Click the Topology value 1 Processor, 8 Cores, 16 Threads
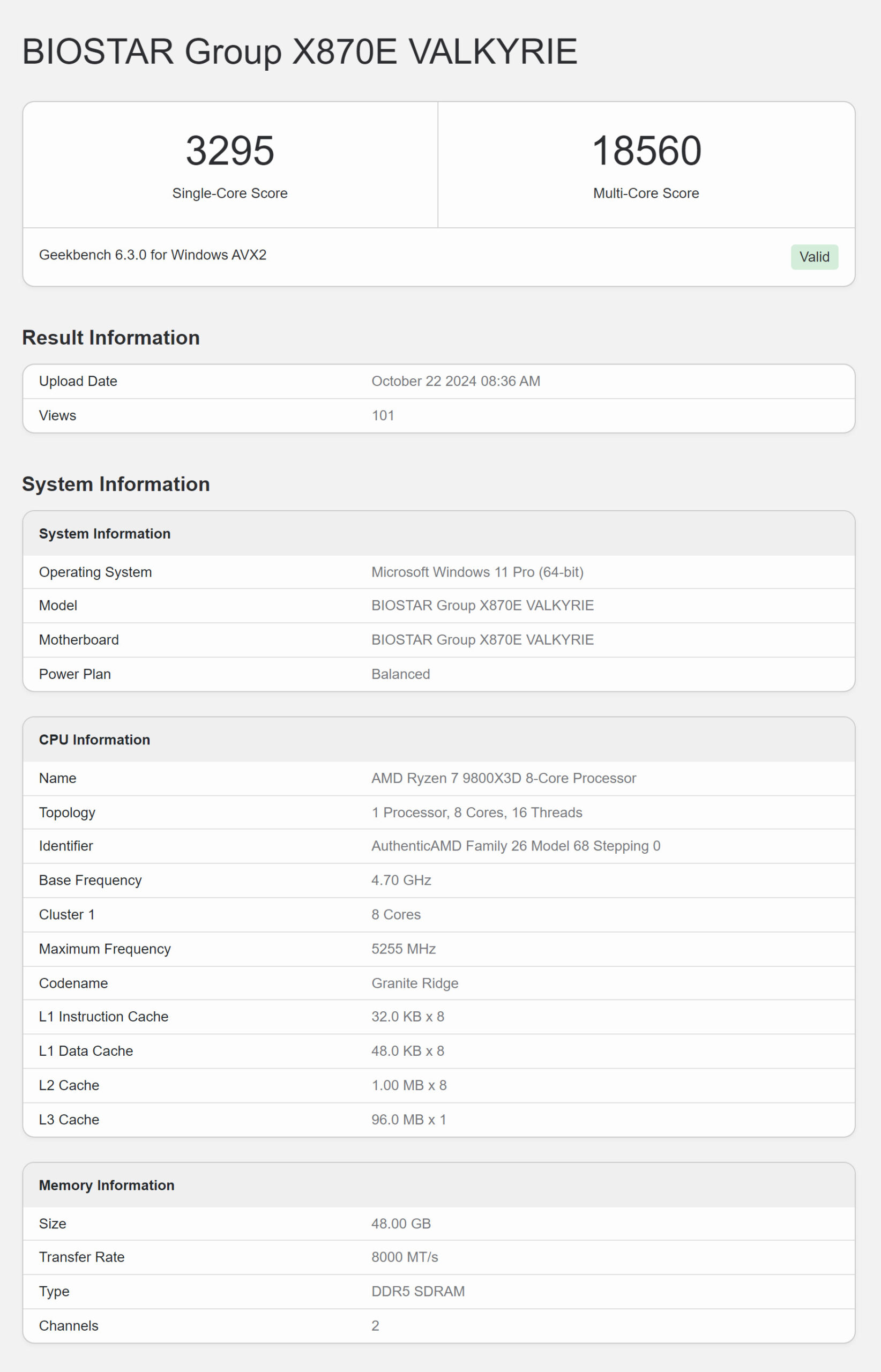Image resolution: width=881 pixels, height=1372 pixels. tap(477, 812)
